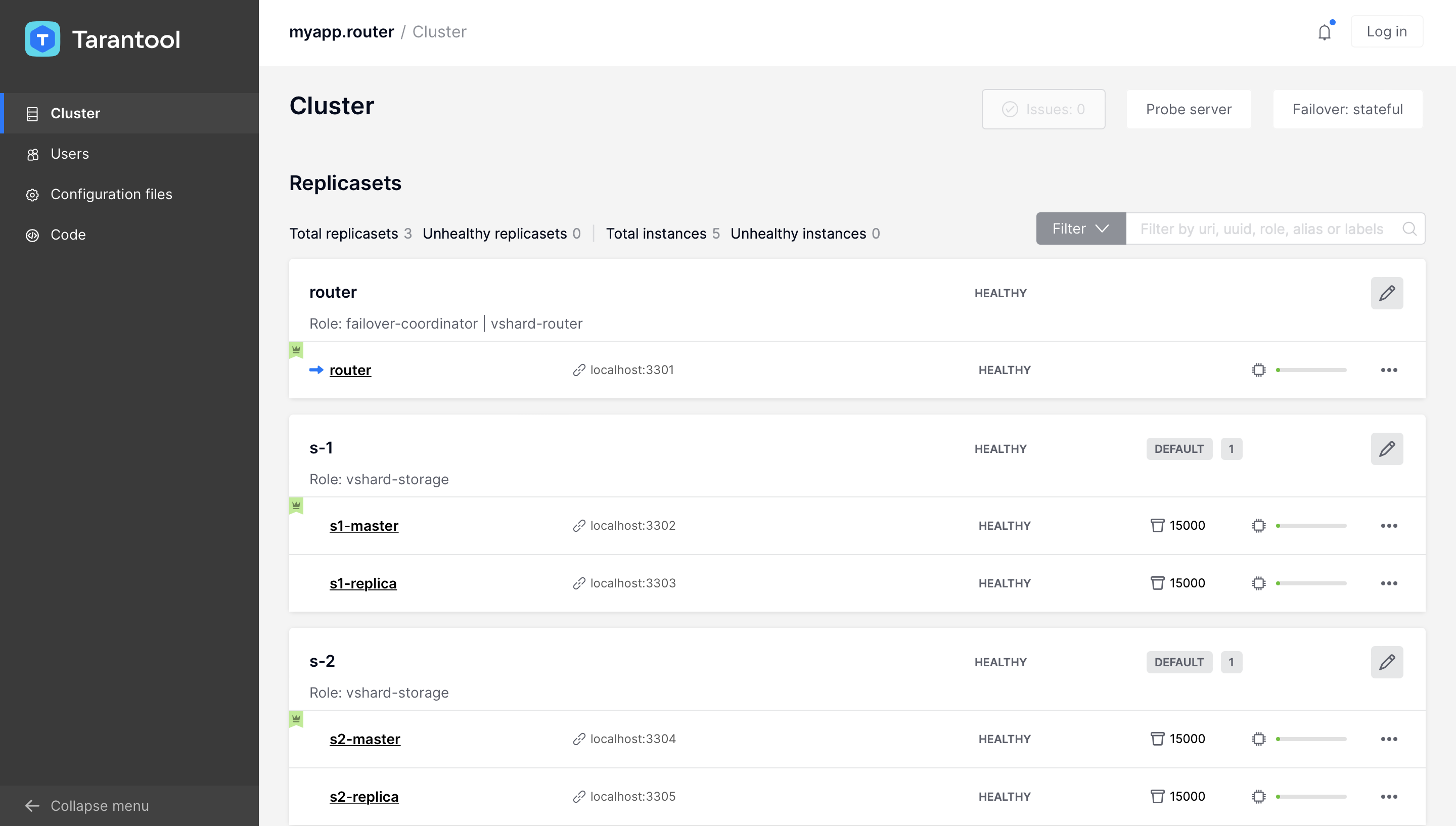The height and width of the screenshot is (826, 1456).
Task: Click the leader crown flag on s1-master
Action: pos(296,505)
